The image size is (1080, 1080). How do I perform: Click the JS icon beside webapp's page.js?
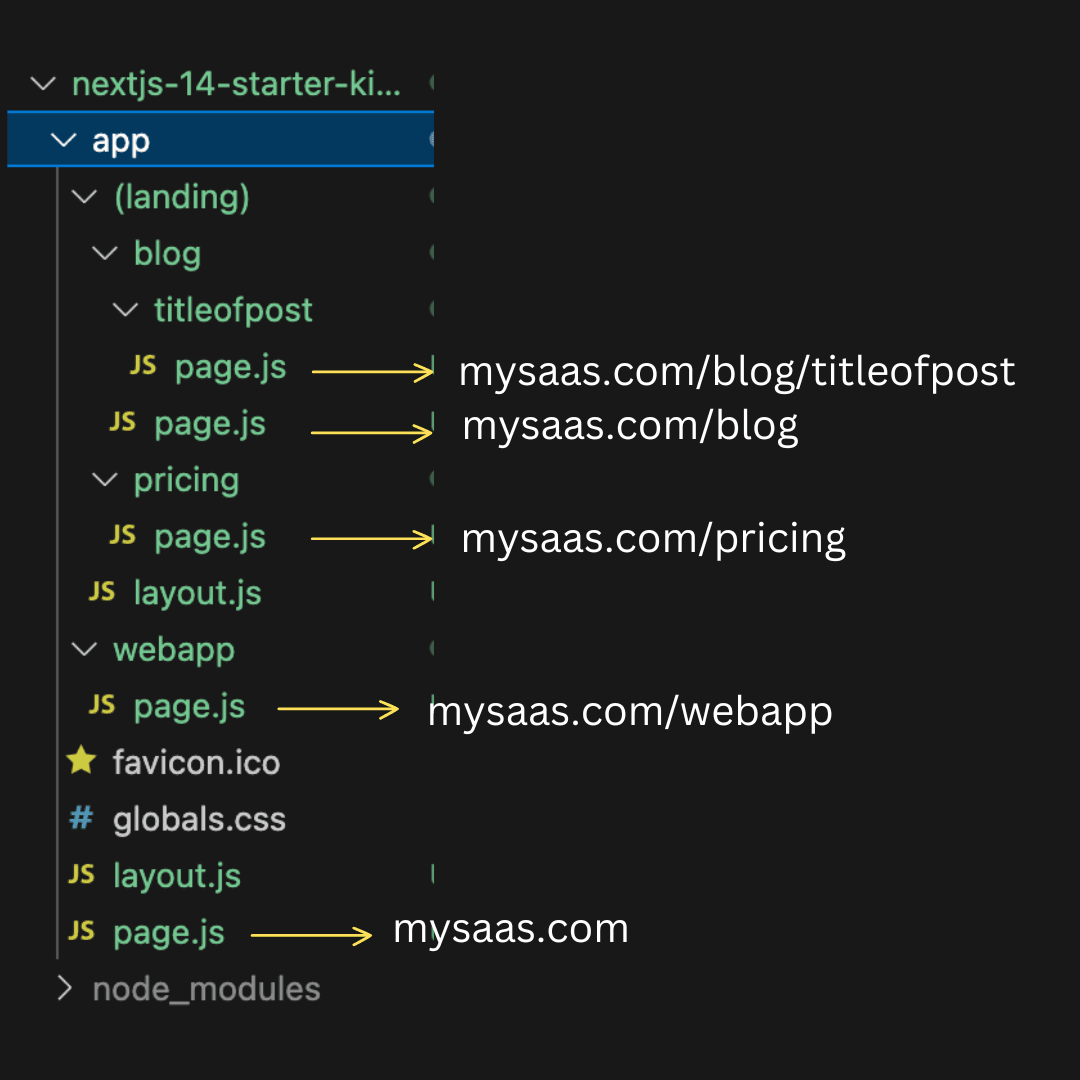102,705
